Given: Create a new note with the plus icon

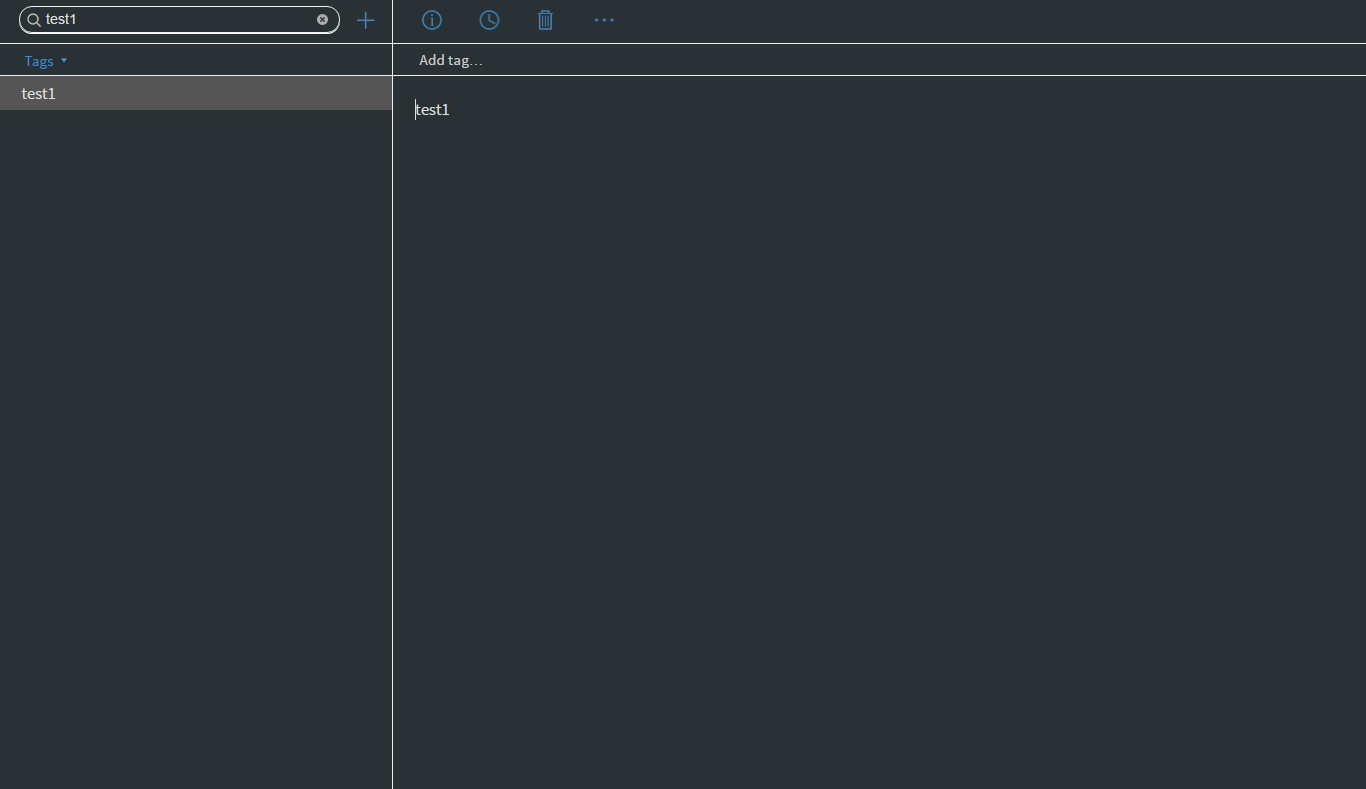Looking at the screenshot, I should 365,20.
